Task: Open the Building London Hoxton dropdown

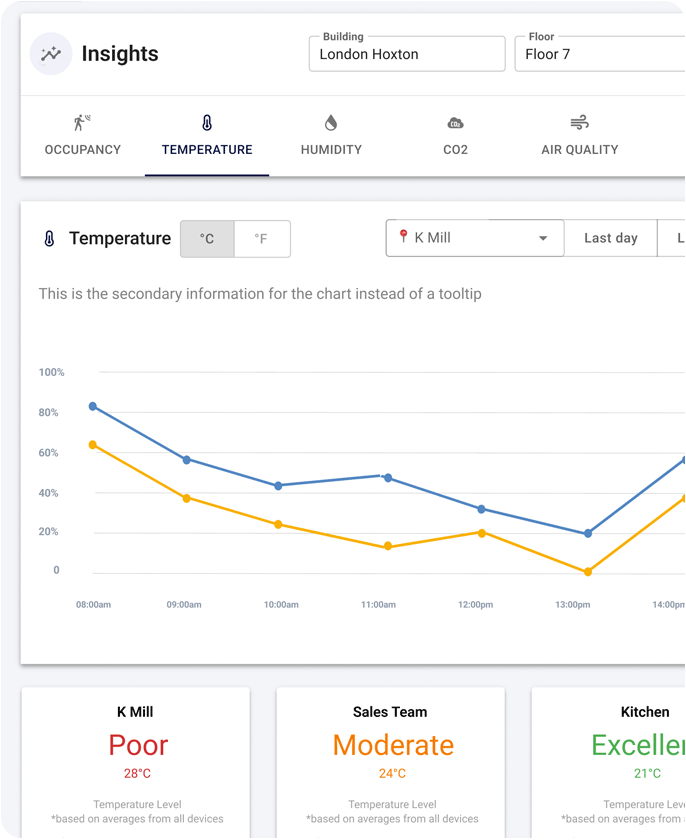Action: pos(407,54)
